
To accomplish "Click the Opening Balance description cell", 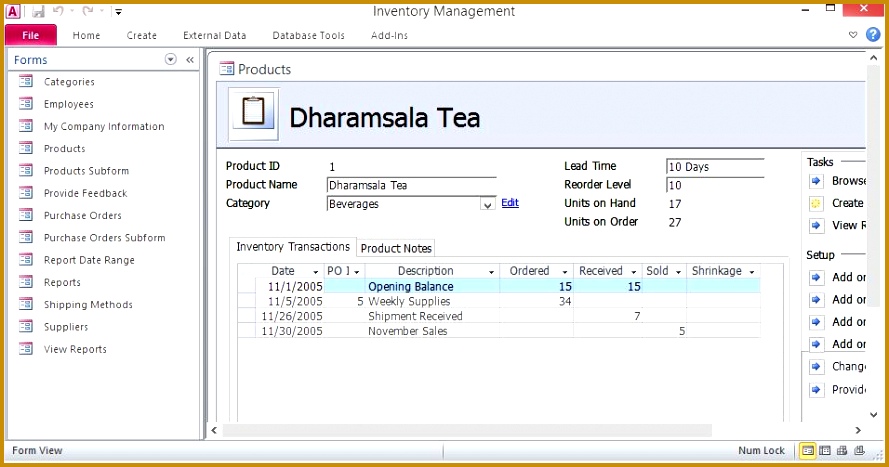I will pyautogui.click(x=433, y=286).
